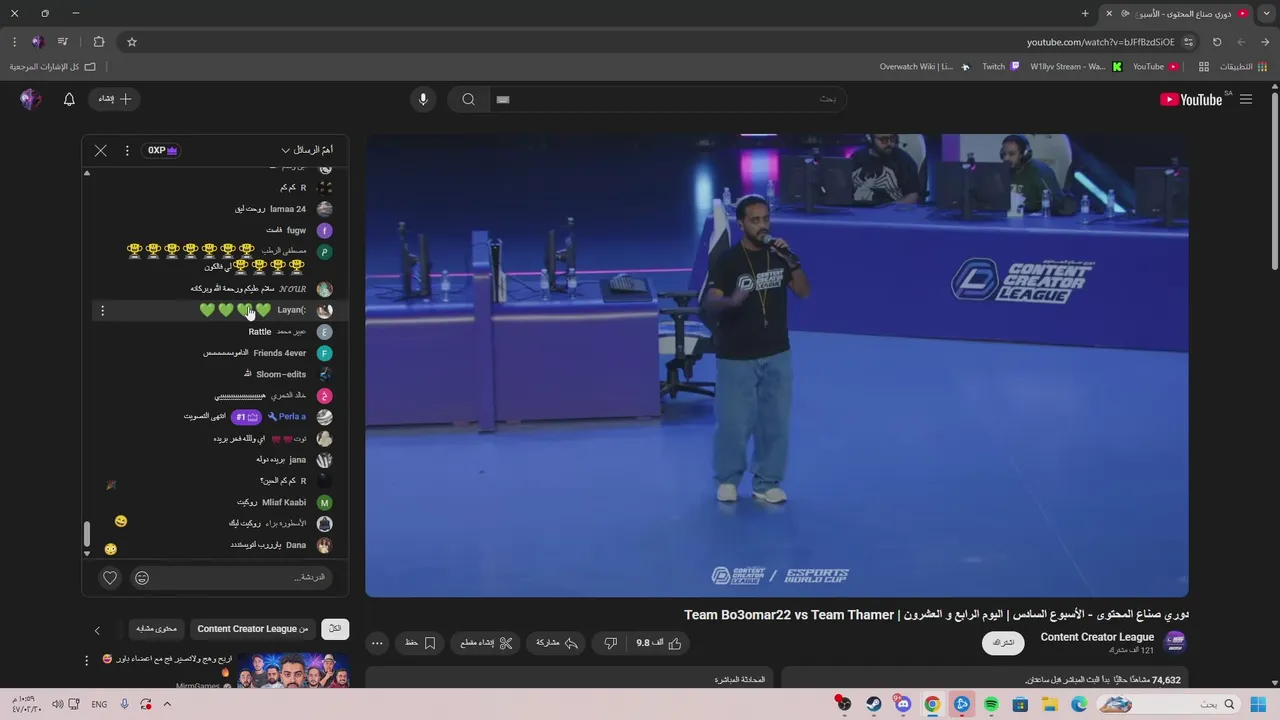Click the Perla chat message with #1 badge

(220, 417)
